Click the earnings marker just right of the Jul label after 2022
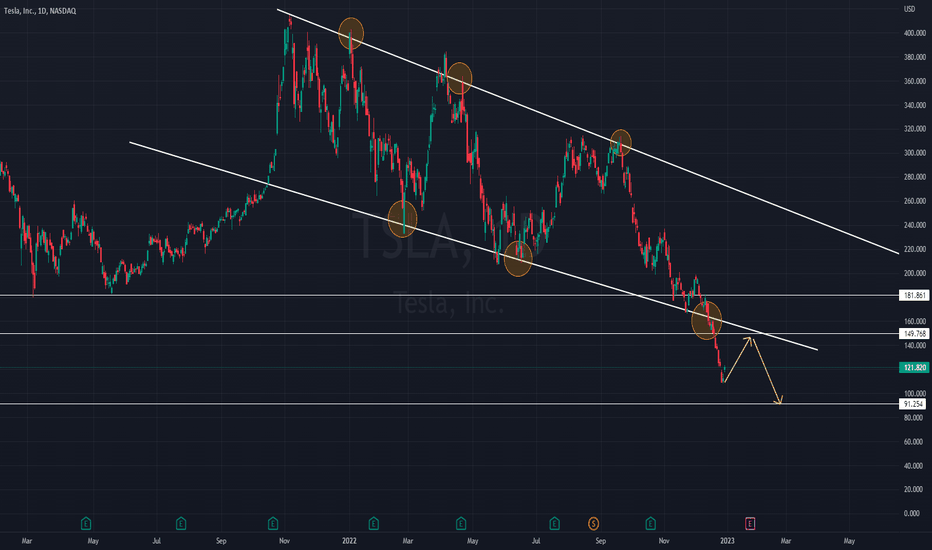 (554, 523)
